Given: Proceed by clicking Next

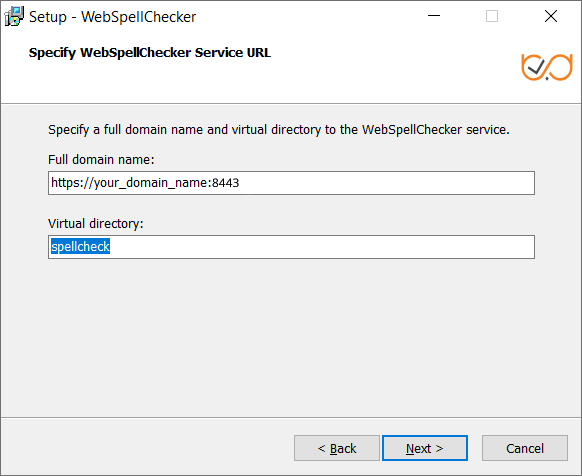Looking at the screenshot, I should (425, 448).
